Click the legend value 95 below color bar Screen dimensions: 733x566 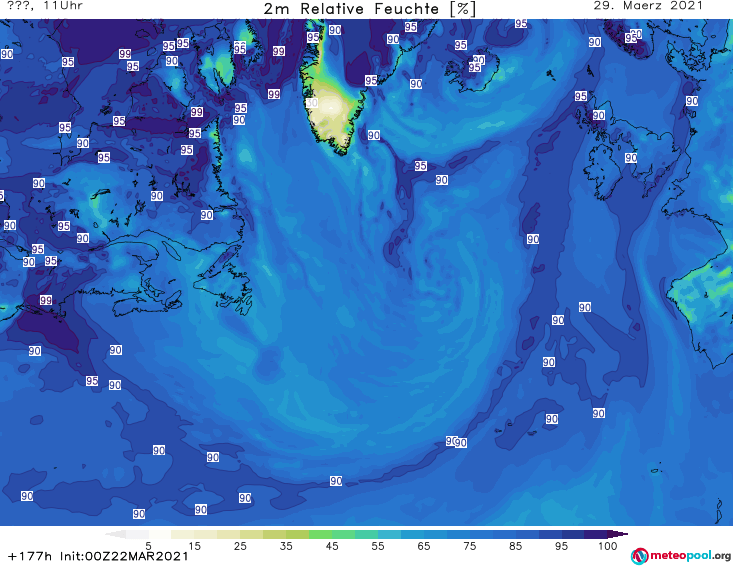click(561, 546)
